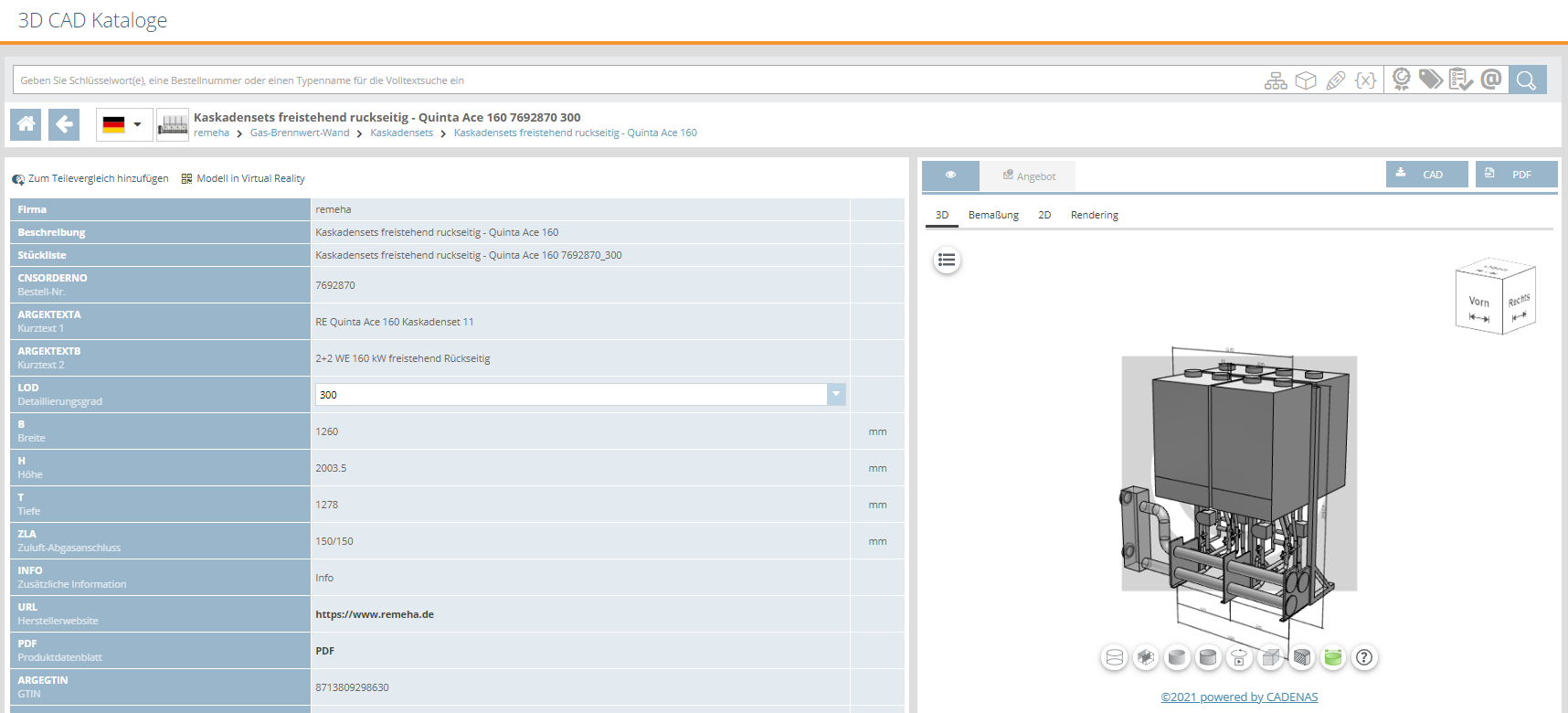The height and width of the screenshot is (713, 1568).
Task: Open the viewer help question mark
Action: point(1364,657)
